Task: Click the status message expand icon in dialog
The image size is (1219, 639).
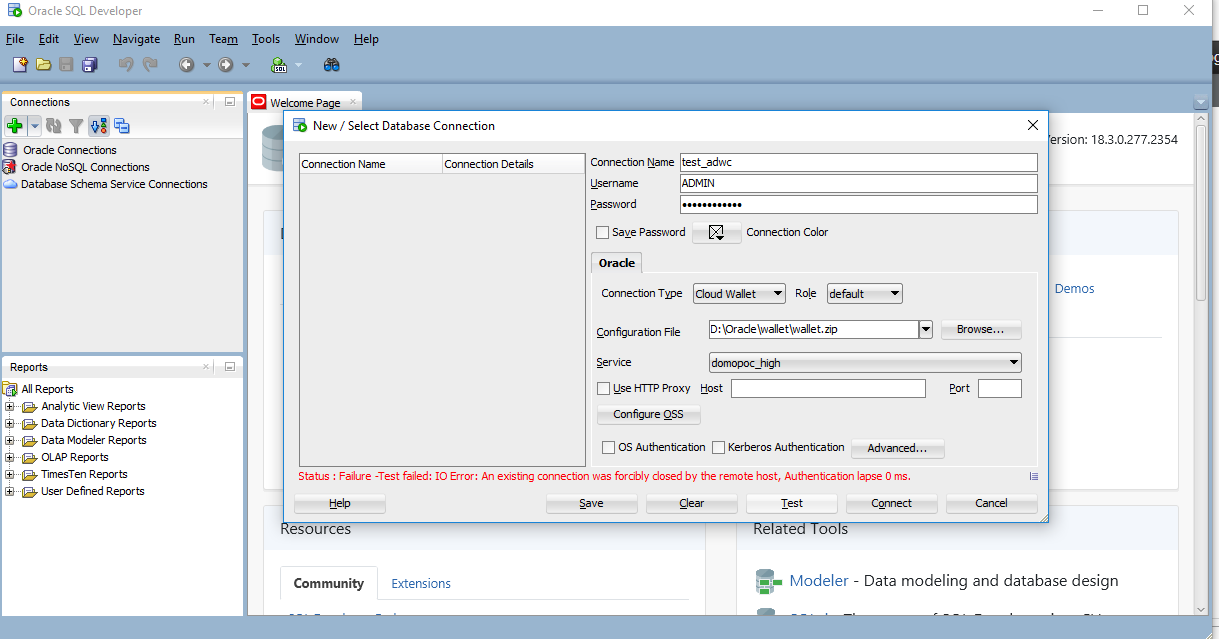Action: 1033,476
